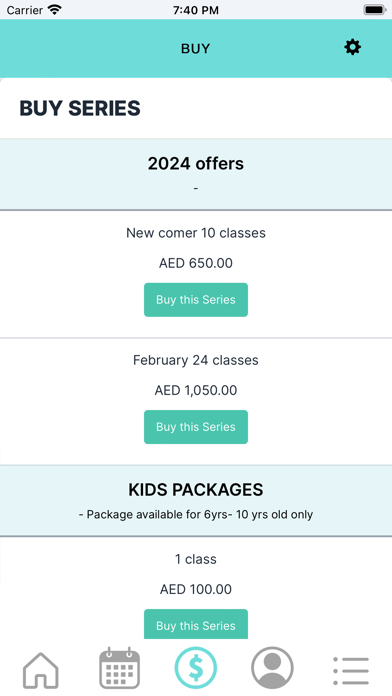
Task: Tap the BUY title in header
Action: (x=195, y=48)
